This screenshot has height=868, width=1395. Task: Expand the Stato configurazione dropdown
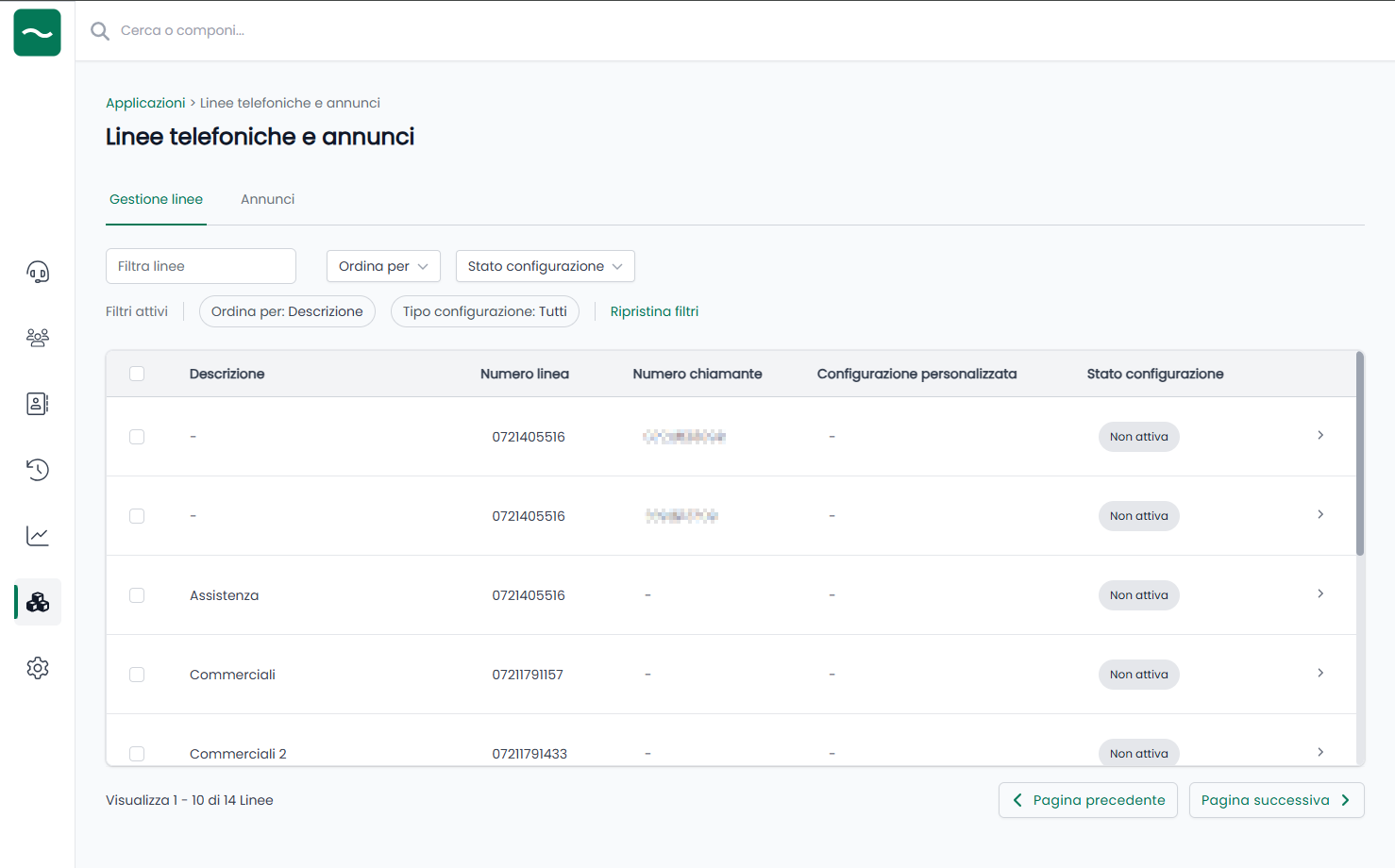point(545,266)
